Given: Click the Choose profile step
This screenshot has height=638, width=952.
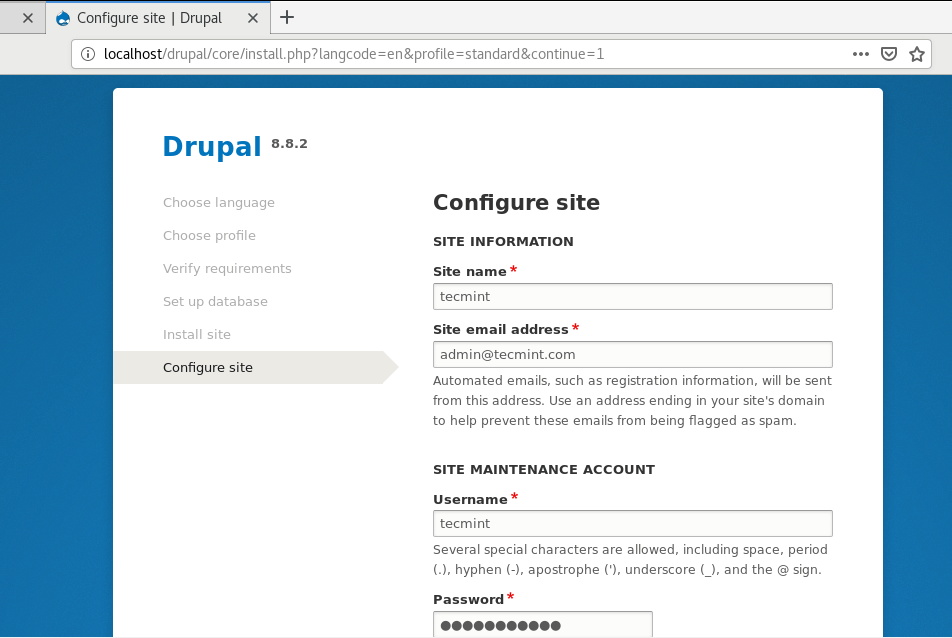Looking at the screenshot, I should click(x=209, y=236).
